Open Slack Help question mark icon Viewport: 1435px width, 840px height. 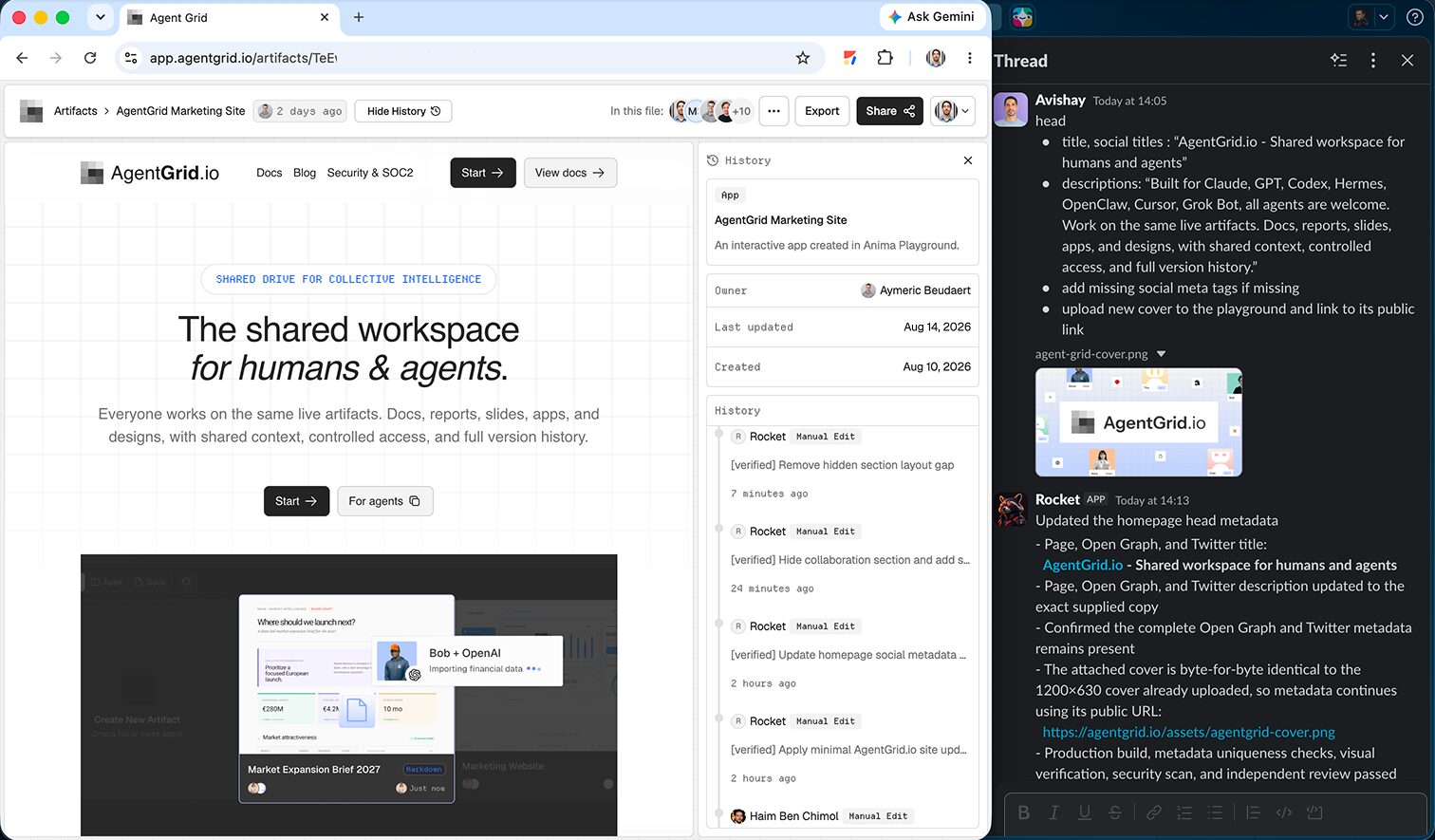[x=1414, y=17]
